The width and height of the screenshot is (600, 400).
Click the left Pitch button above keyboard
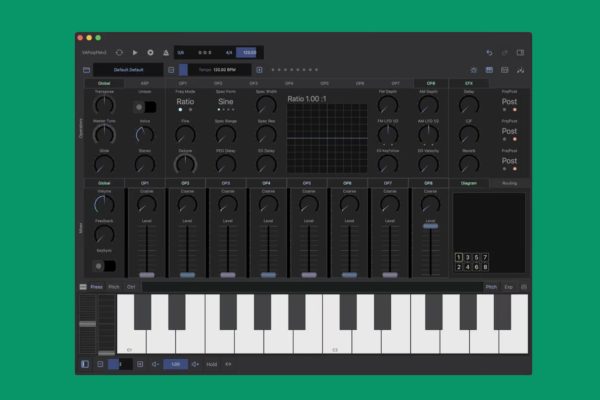tap(114, 287)
